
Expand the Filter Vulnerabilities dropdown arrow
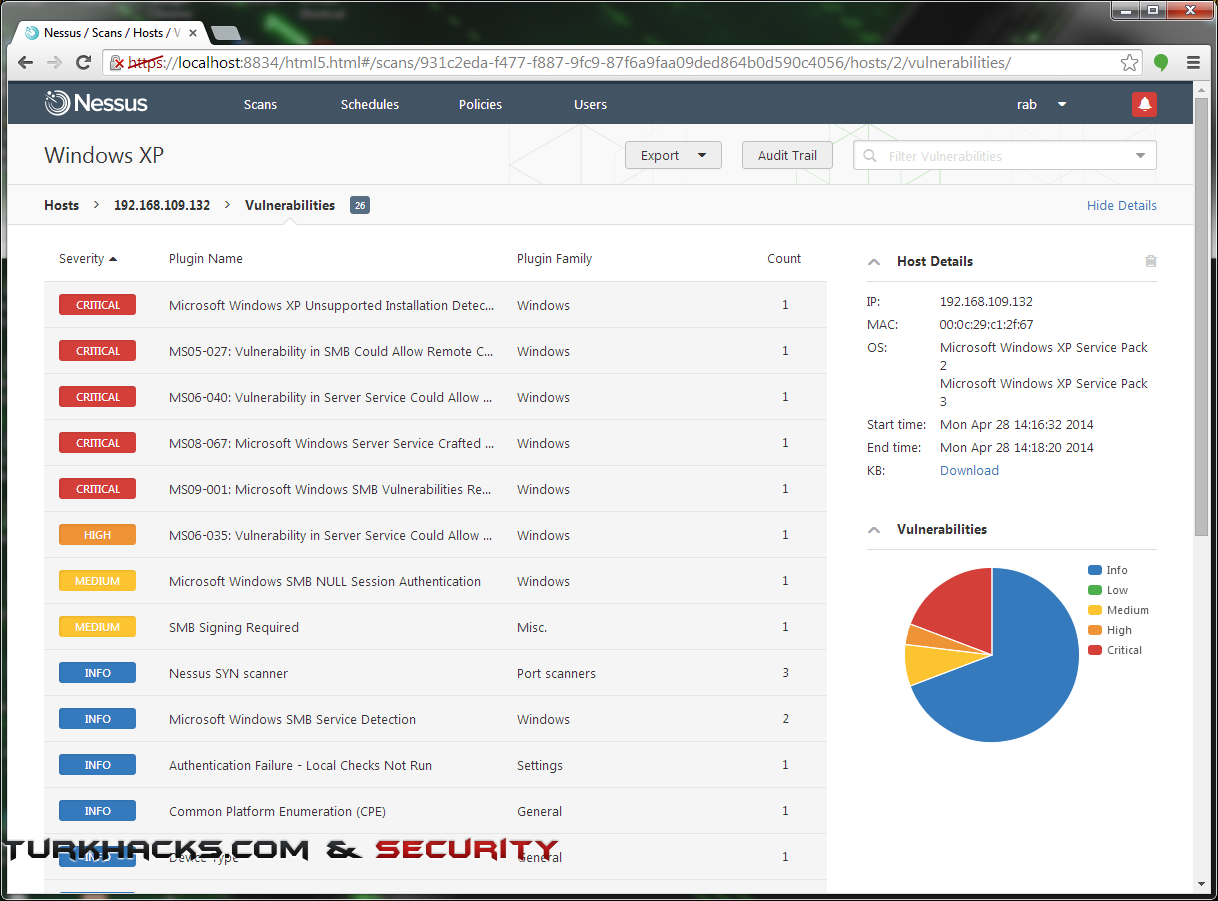(x=1141, y=156)
